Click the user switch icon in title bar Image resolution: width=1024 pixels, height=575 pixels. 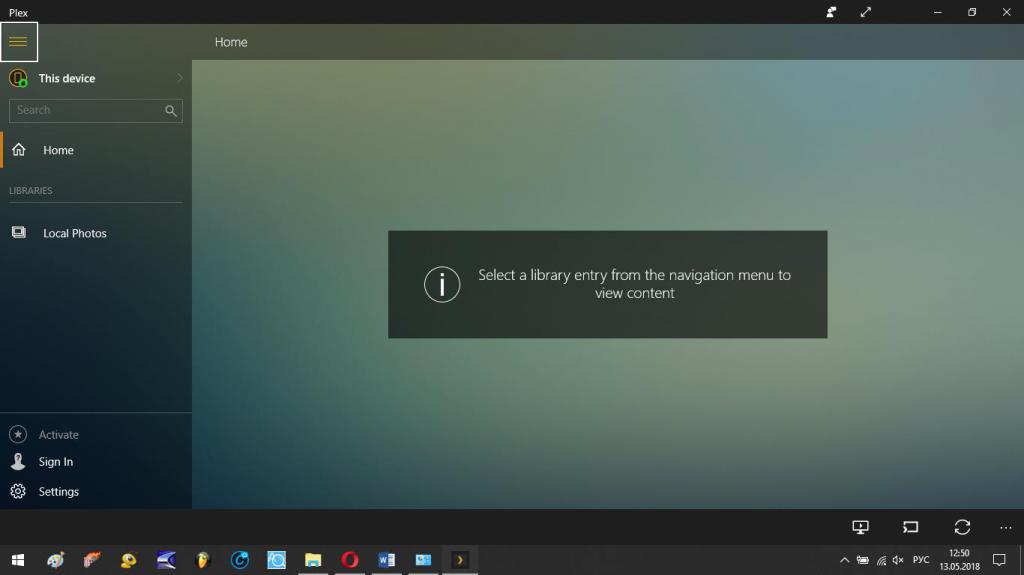click(x=831, y=12)
